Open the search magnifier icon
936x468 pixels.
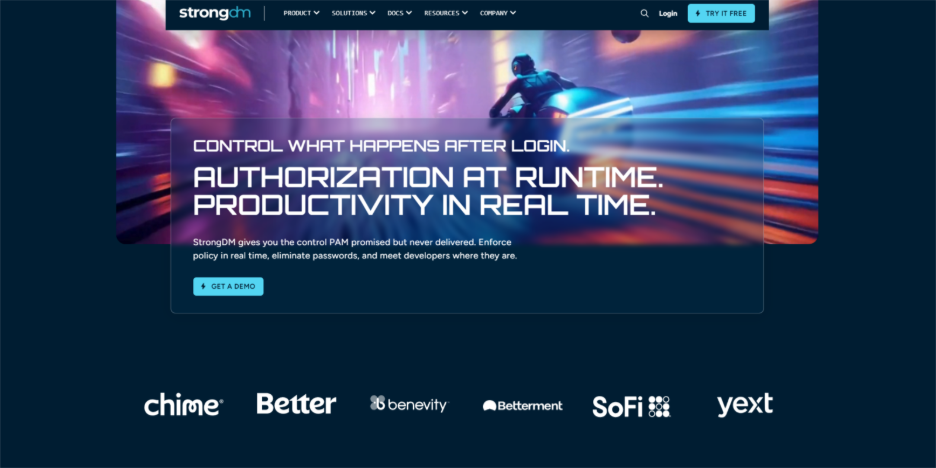[644, 13]
